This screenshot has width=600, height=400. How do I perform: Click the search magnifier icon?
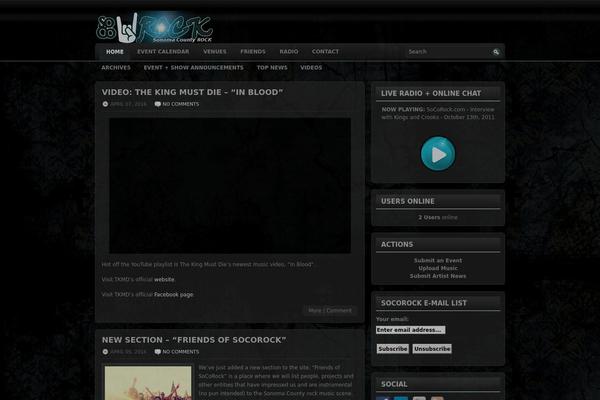pos(496,52)
